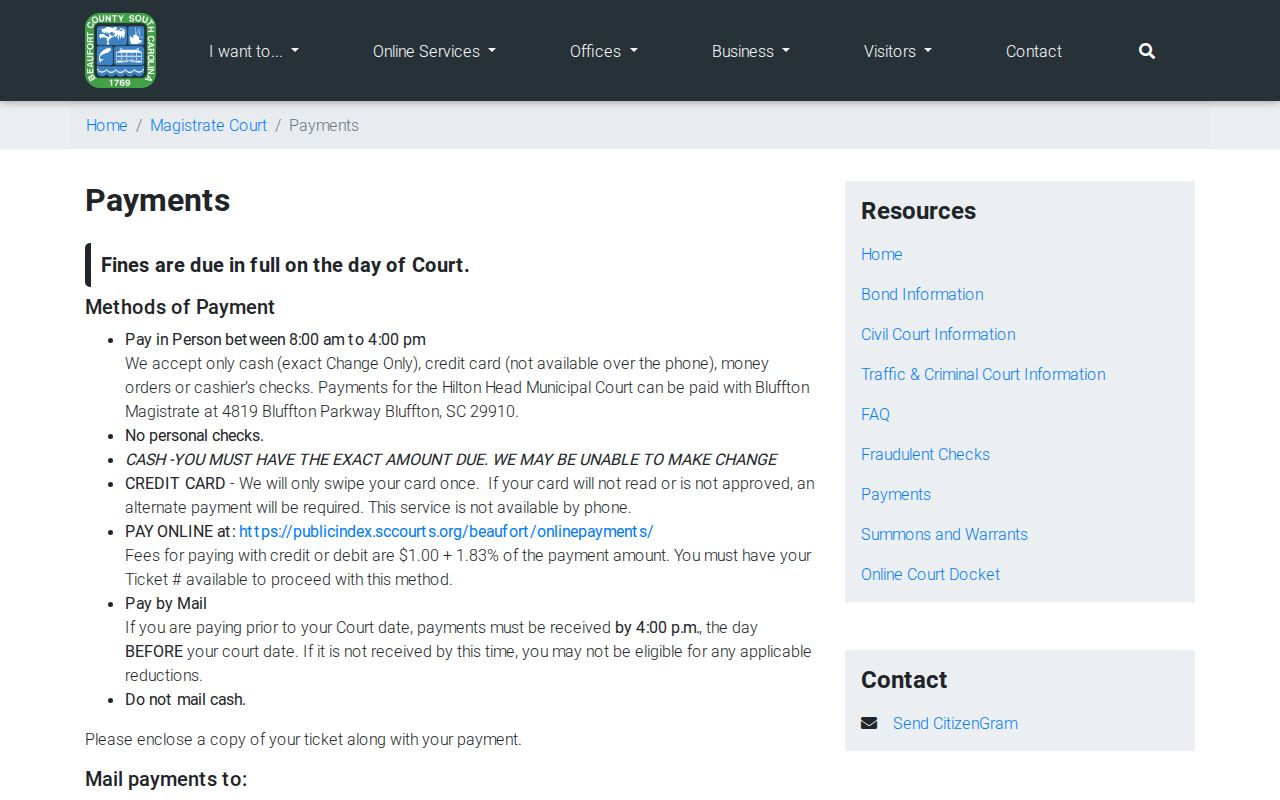Screen dimensions: 1280x800
Task: Open the Online Court Docket link
Action: click(930, 574)
